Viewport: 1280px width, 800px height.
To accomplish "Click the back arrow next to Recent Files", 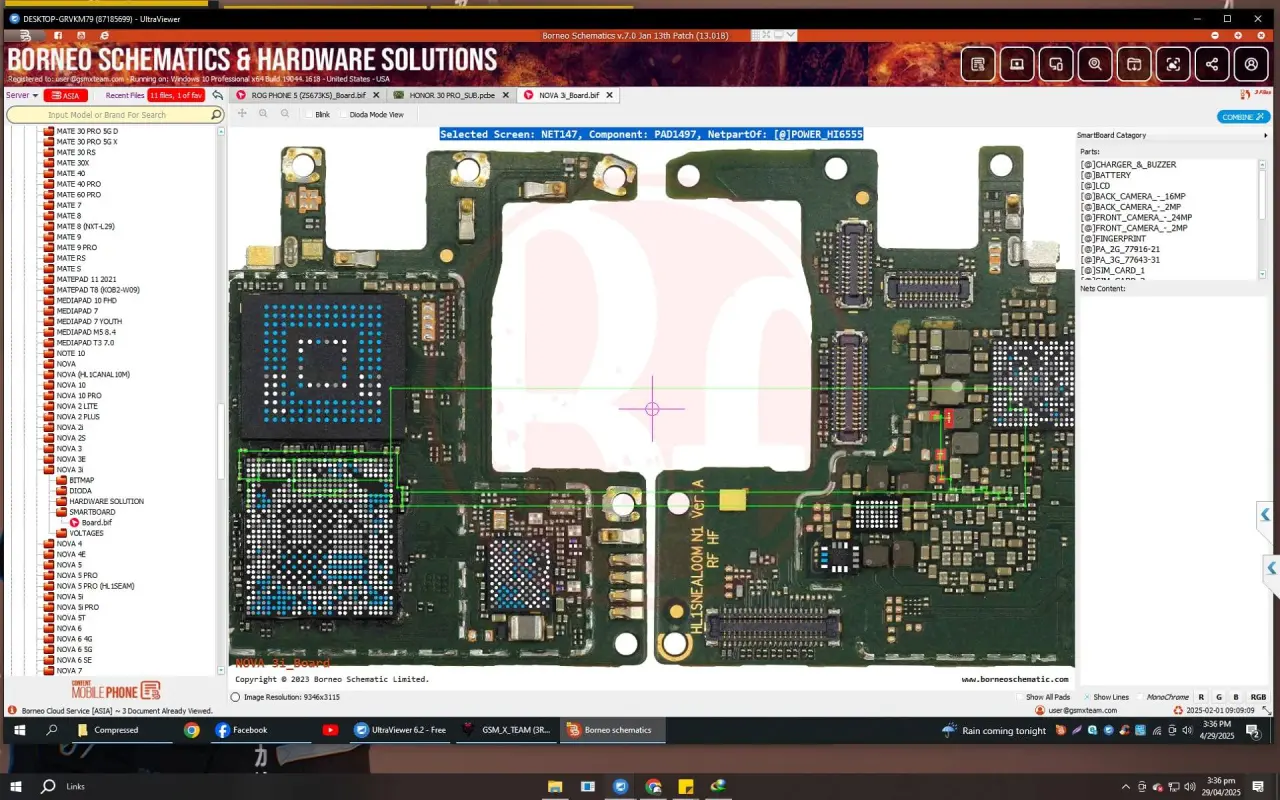I will [217, 96].
